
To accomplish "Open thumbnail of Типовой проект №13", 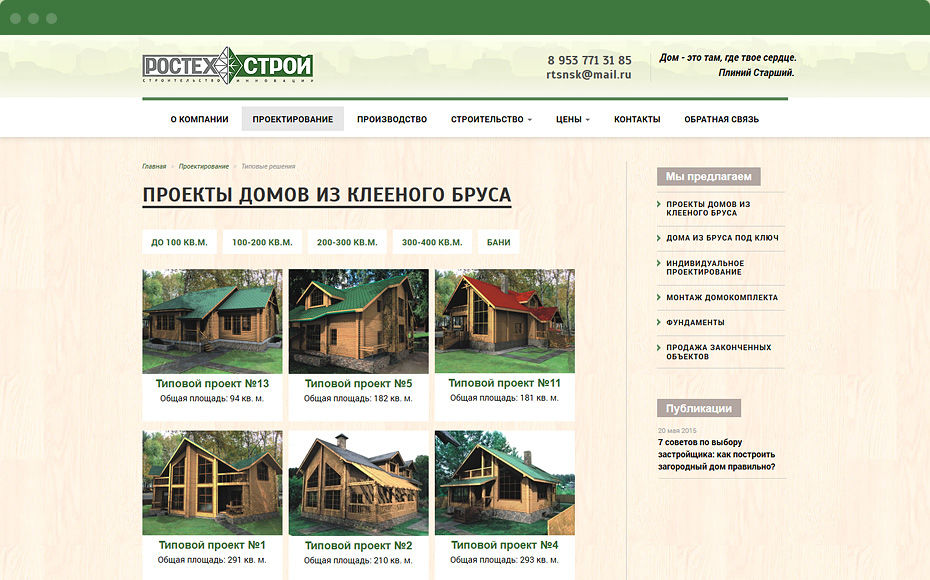I will [x=212, y=320].
